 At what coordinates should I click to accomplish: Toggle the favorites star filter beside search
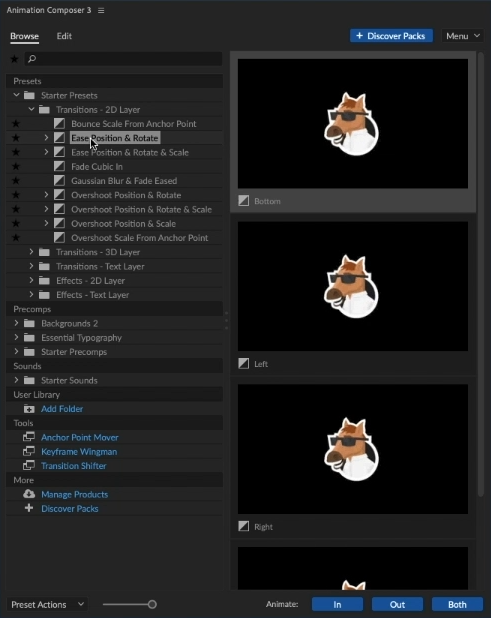pos(15,59)
